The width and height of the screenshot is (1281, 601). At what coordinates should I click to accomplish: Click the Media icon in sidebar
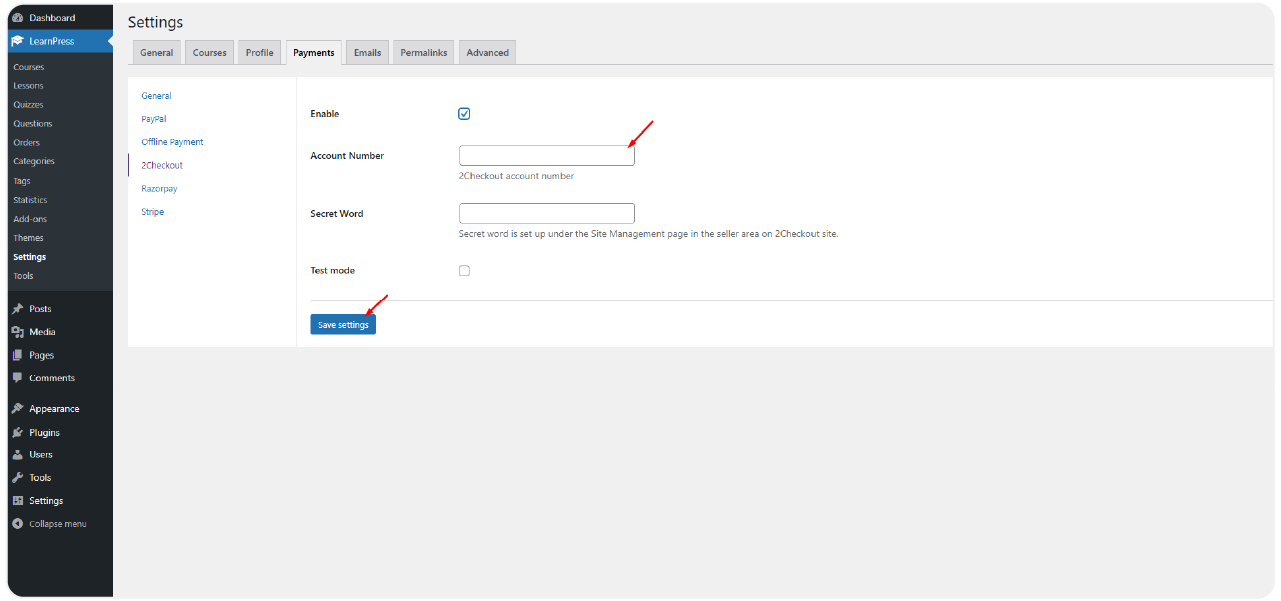click(x=18, y=332)
